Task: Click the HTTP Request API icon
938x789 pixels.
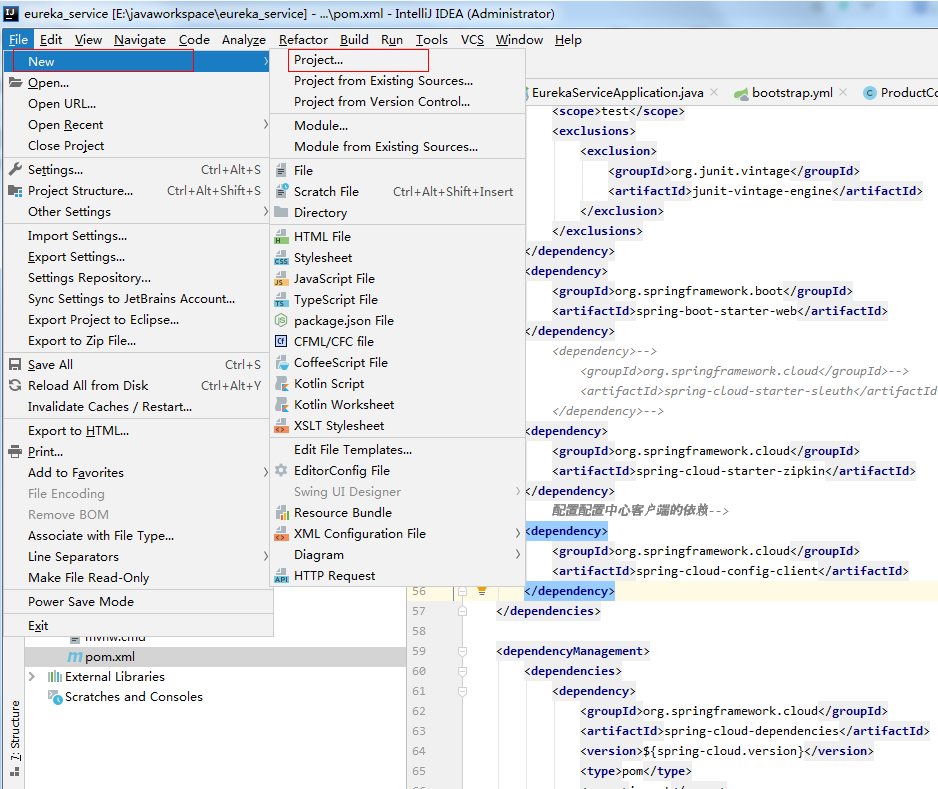Action: pos(281,576)
